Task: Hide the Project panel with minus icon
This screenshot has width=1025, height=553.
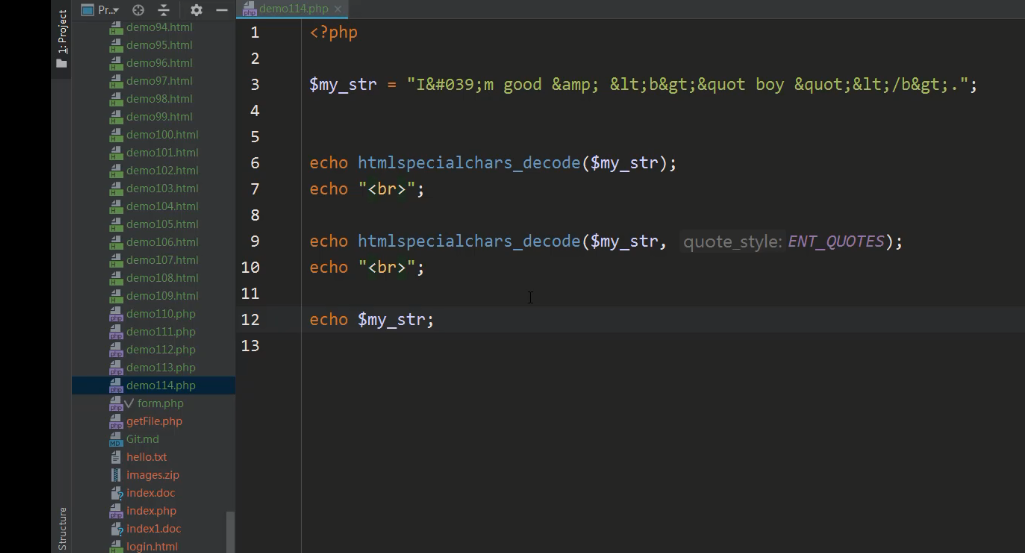Action: (x=222, y=10)
